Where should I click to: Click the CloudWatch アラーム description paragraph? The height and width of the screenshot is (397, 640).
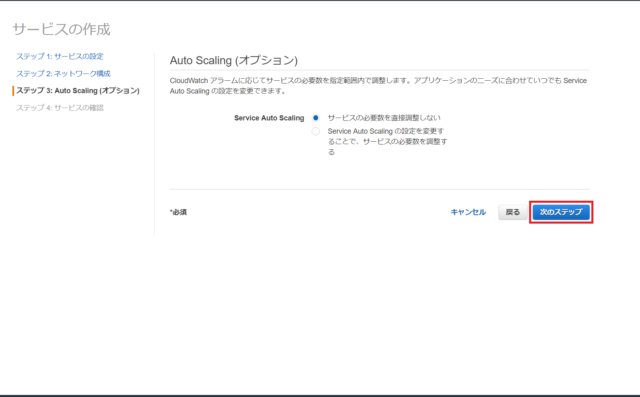378,86
